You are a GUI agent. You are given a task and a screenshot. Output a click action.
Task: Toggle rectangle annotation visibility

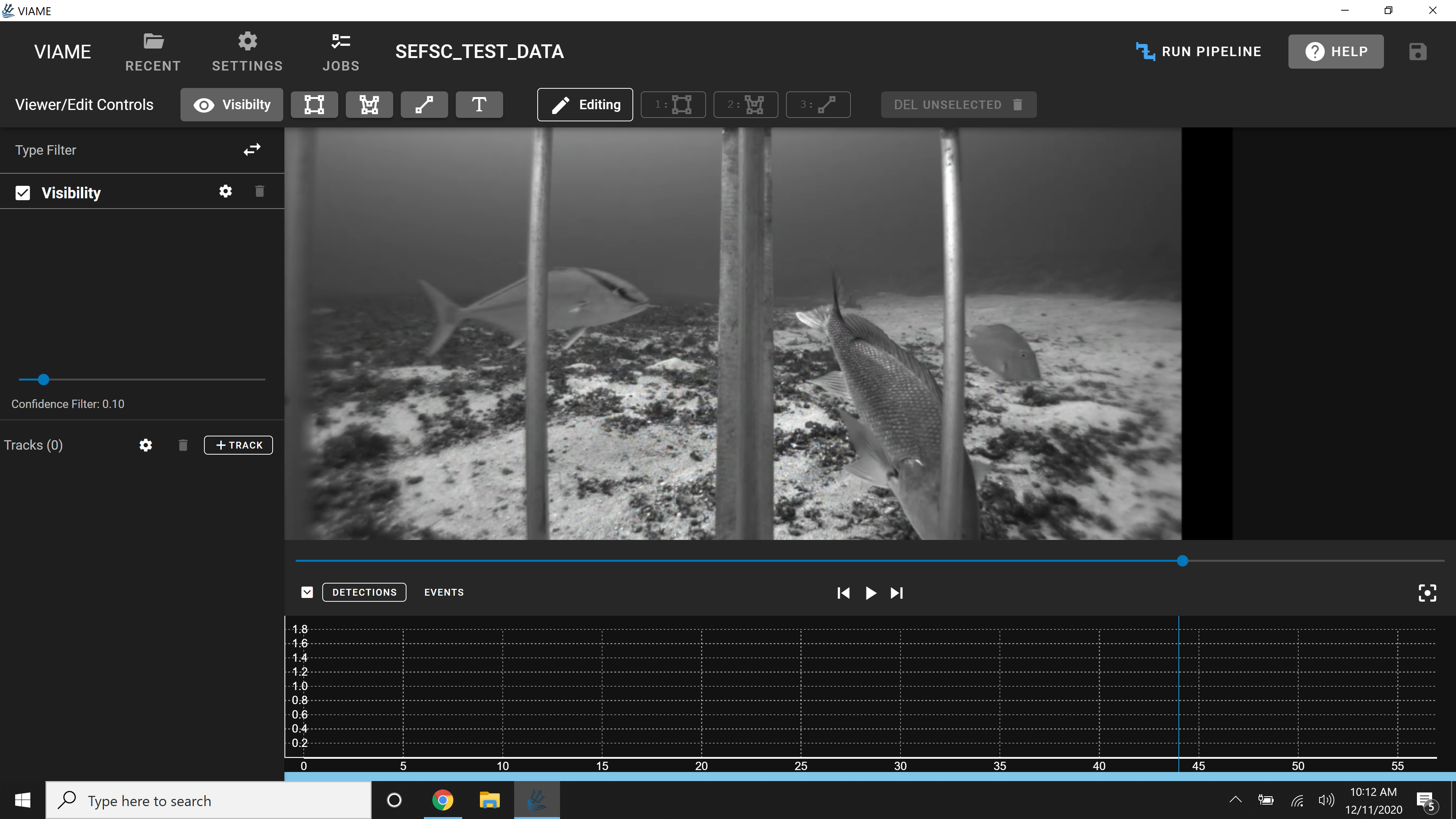[x=314, y=105]
